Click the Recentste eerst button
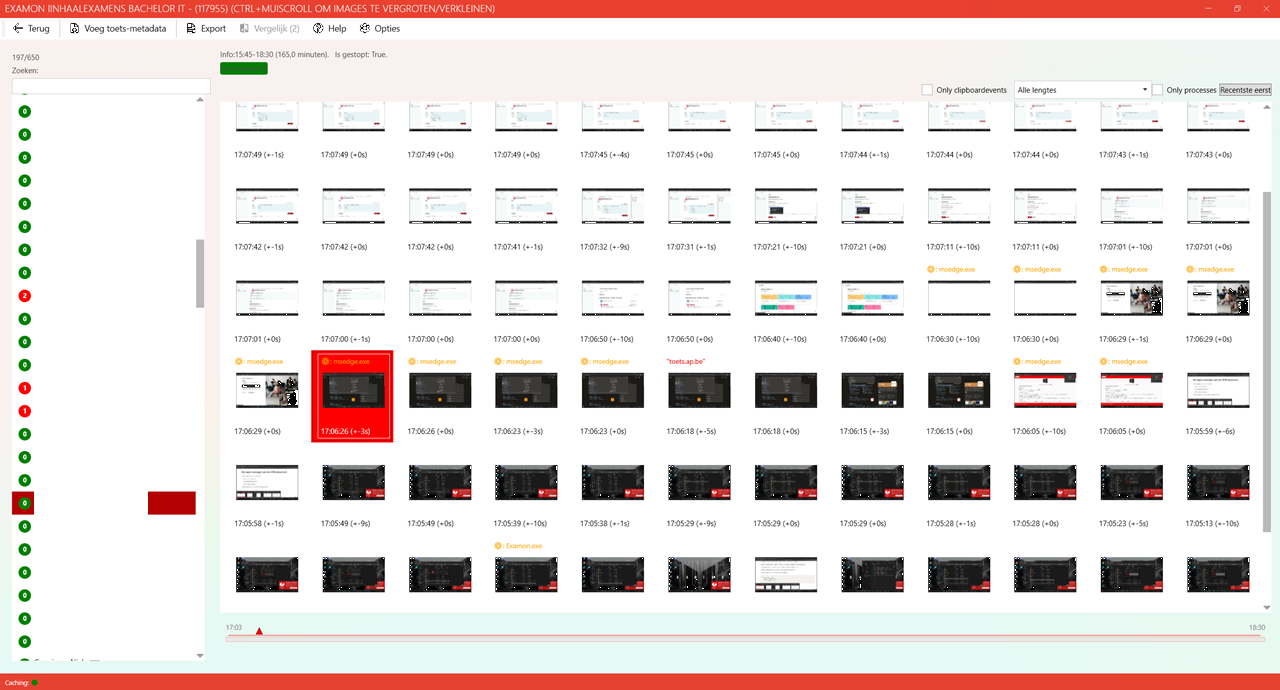The width and height of the screenshot is (1280, 690). click(x=1245, y=90)
